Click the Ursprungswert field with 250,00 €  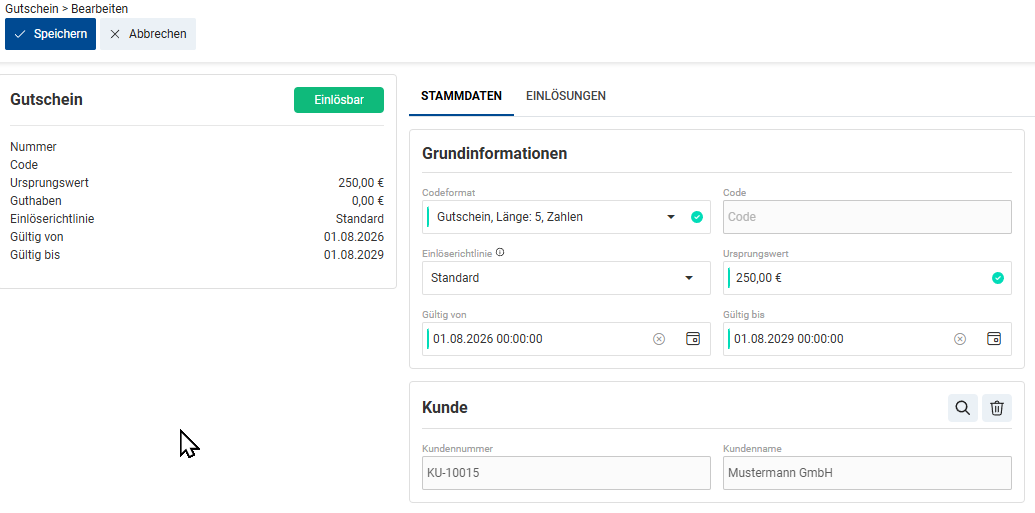pos(867,278)
